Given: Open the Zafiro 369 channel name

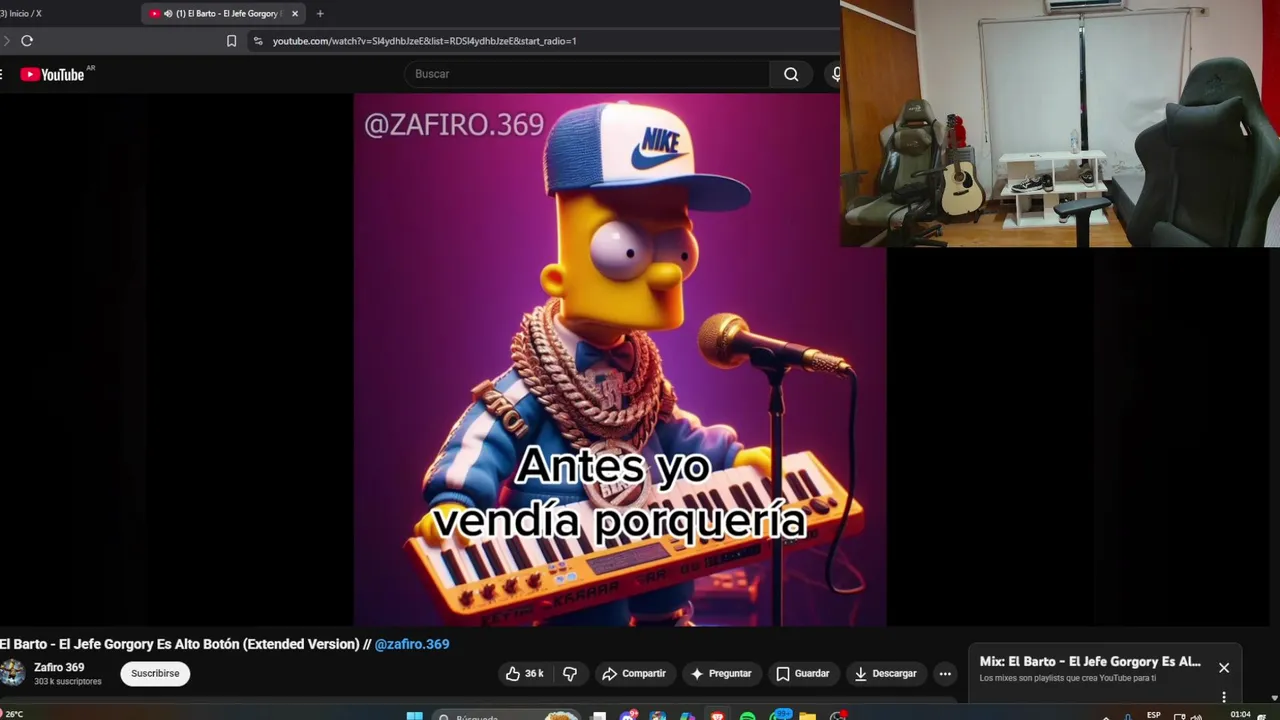Looking at the screenshot, I should [59, 667].
